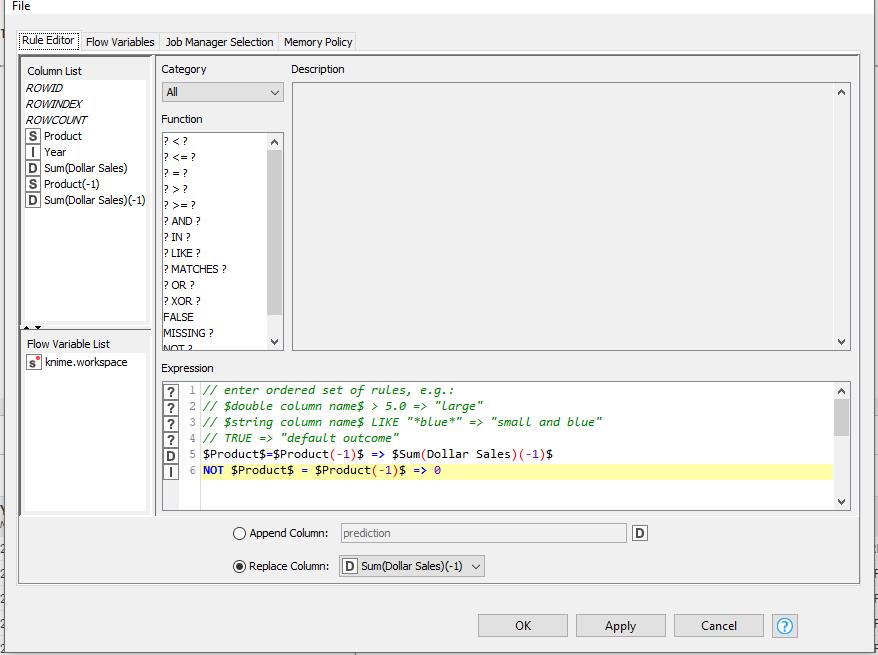
Task: Select Sum(Dollar Sales)(-1) in Column List
Action: click(x=95, y=200)
